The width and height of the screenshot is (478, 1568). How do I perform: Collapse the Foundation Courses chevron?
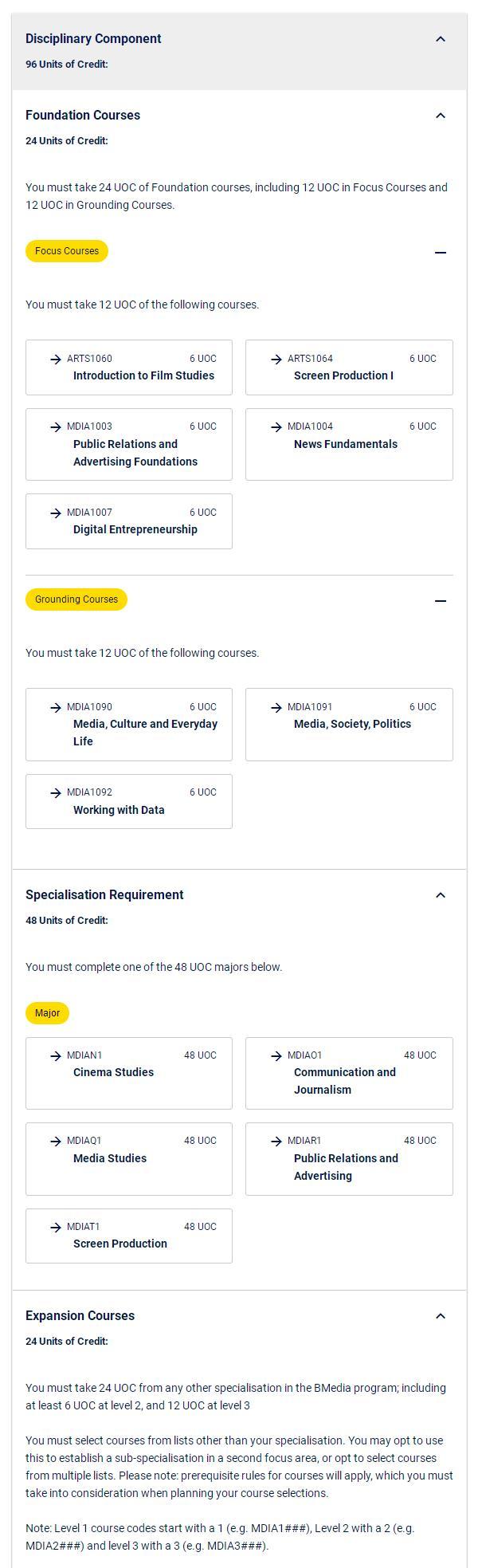[x=441, y=116]
